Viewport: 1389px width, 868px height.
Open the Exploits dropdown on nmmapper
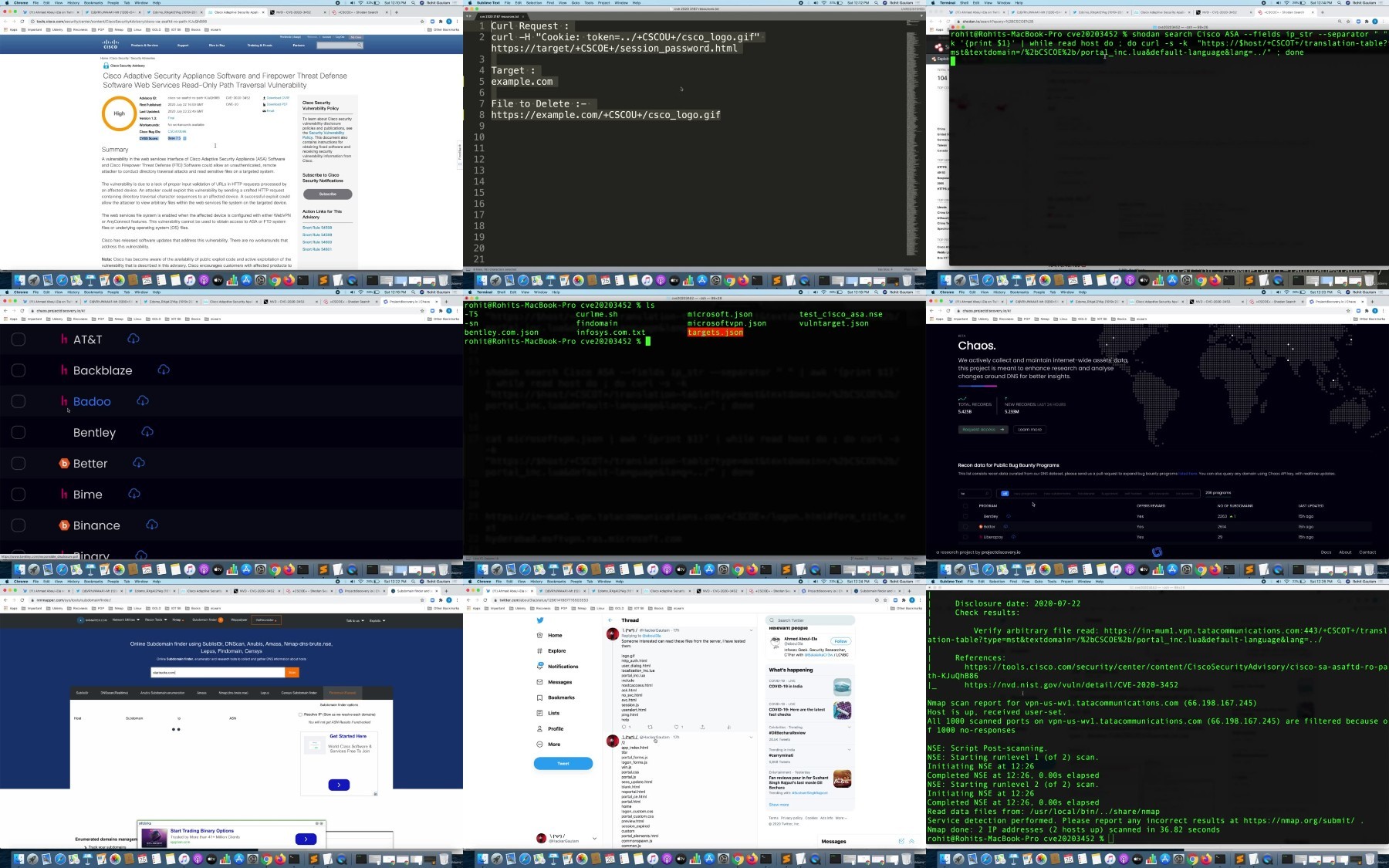click(377, 620)
